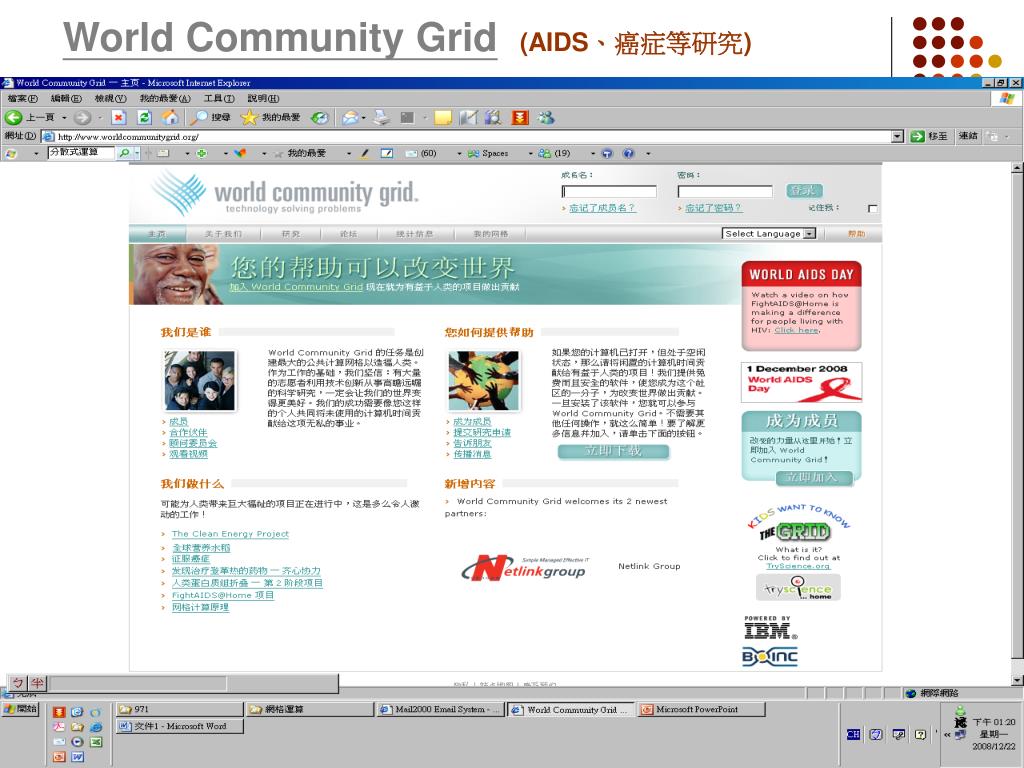Click the password input field
1024x768 pixels.
(x=725, y=191)
